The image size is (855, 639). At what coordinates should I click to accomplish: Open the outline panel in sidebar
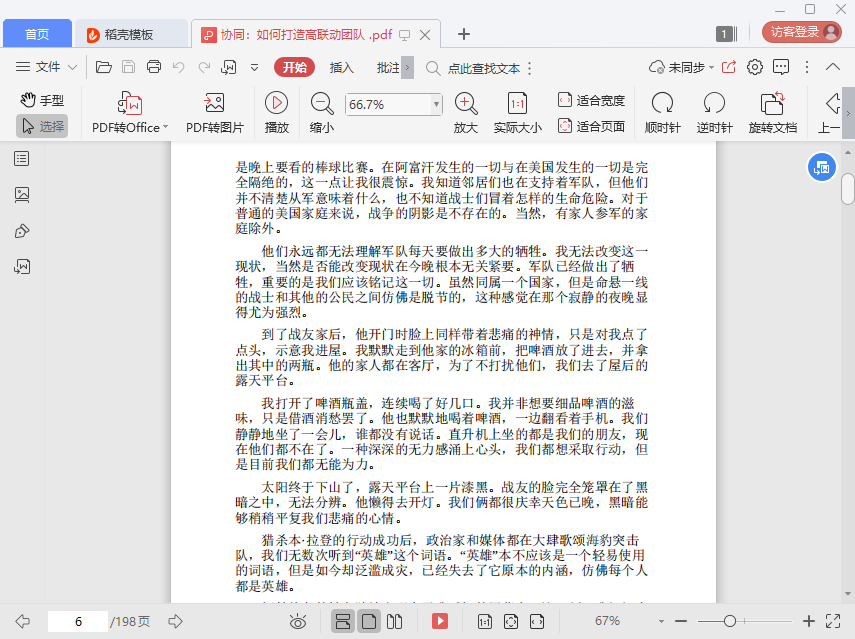tap(22, 159)
